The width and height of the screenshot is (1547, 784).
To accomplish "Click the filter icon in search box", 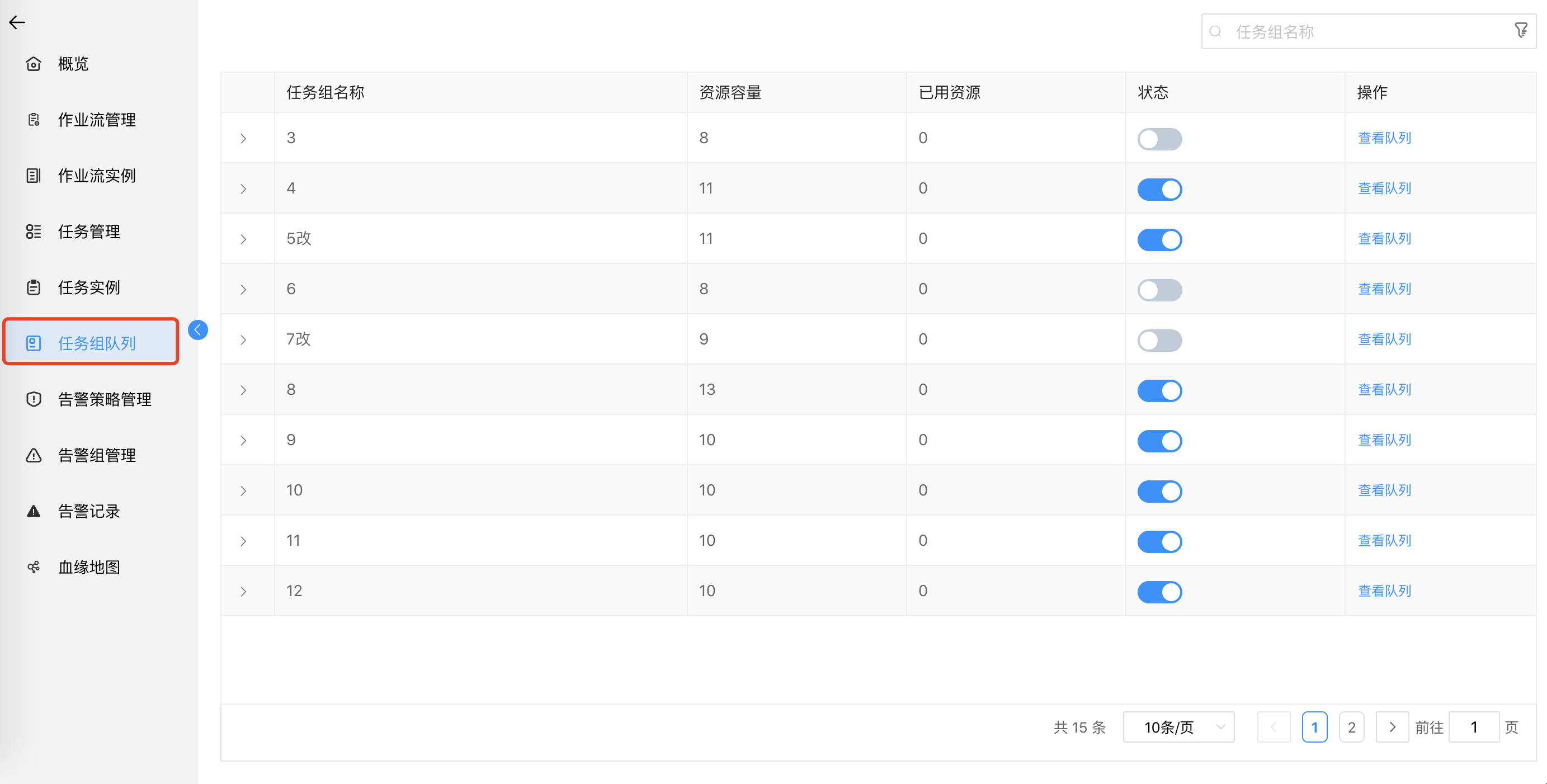I will coord(1521,31).
